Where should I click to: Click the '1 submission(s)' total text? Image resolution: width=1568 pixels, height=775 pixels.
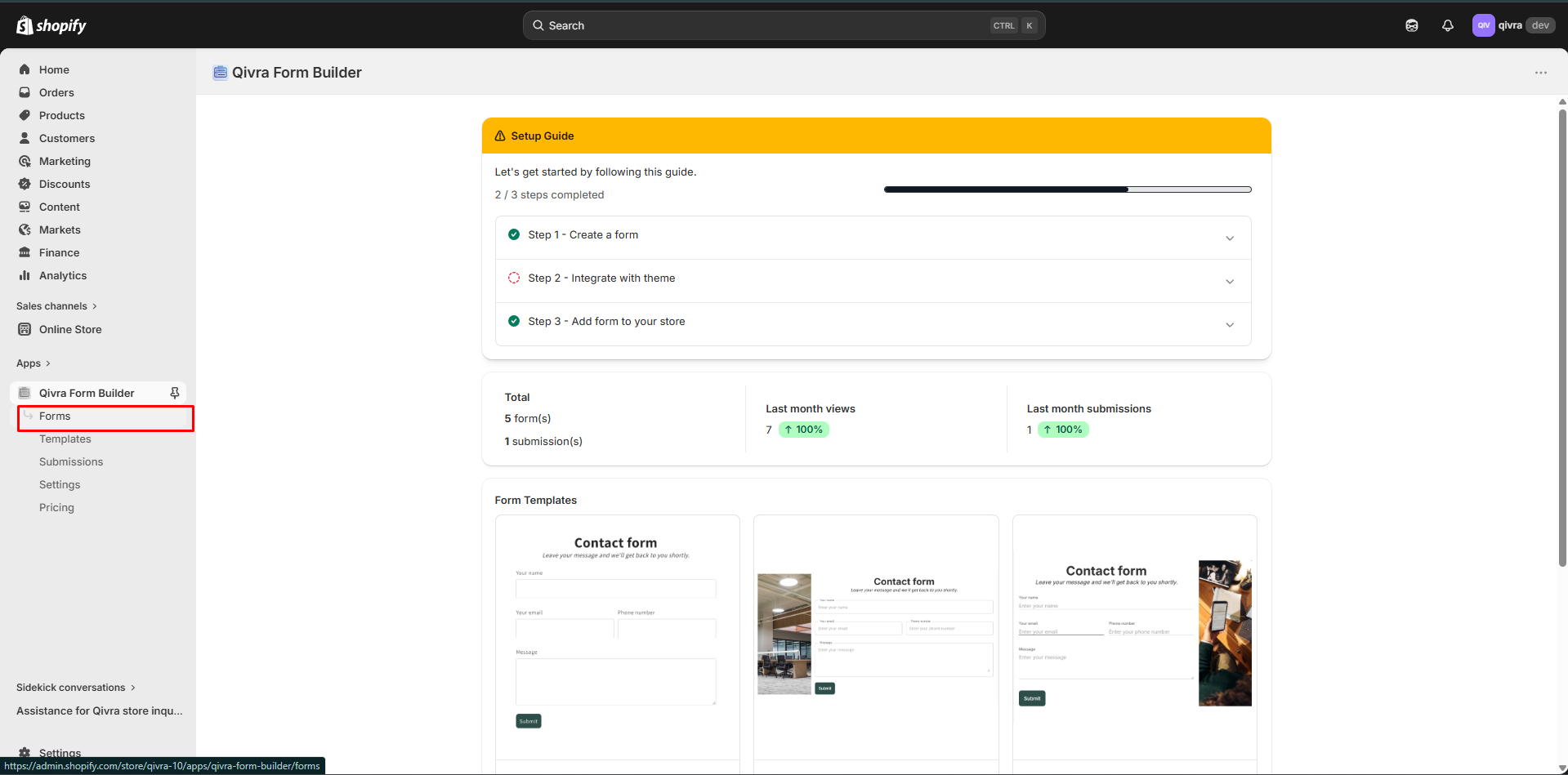point(543,441)
